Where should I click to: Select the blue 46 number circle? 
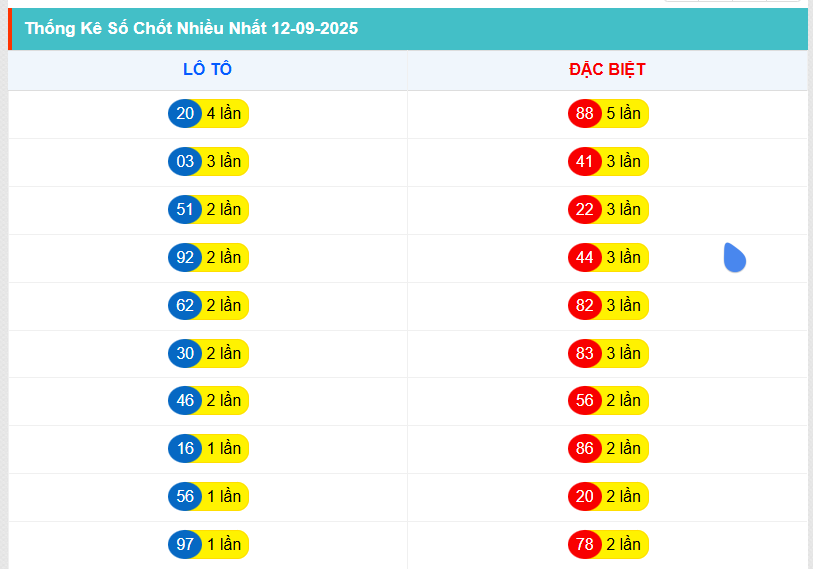185,400
